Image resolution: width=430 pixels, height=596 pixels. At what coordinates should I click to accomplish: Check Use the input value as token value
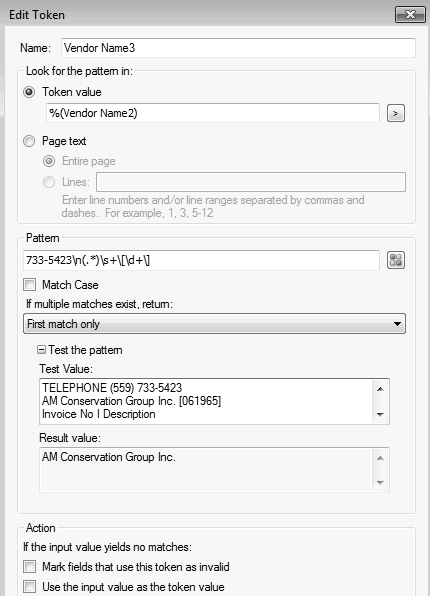point(30,586)
